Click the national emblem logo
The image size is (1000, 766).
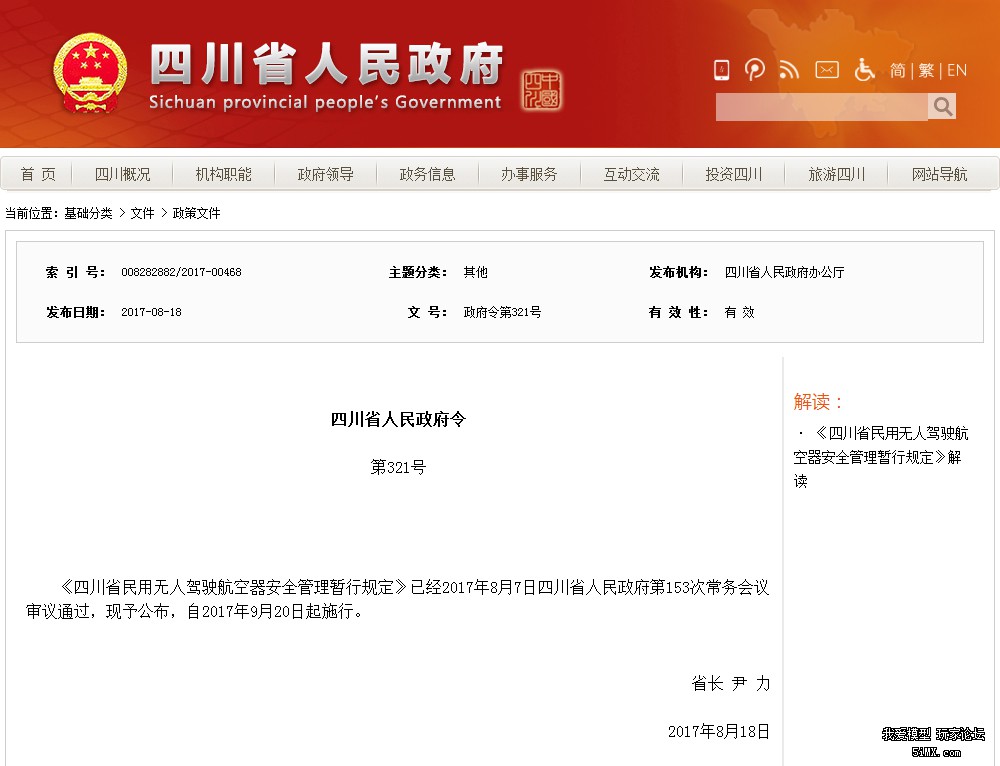[x=90, y=73]
